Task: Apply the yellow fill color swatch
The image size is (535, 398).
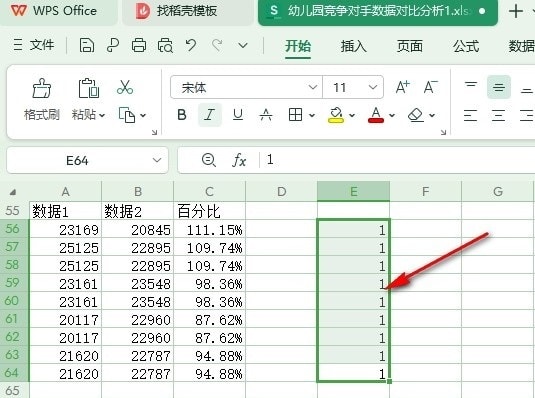Action: click(x=336, y=115)
